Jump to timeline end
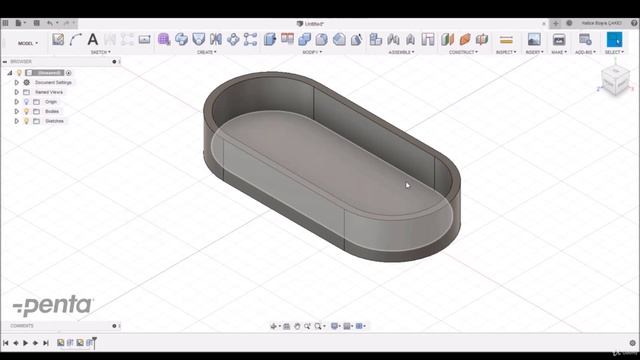Screen dimensions: 640x360 pos(46,343)
